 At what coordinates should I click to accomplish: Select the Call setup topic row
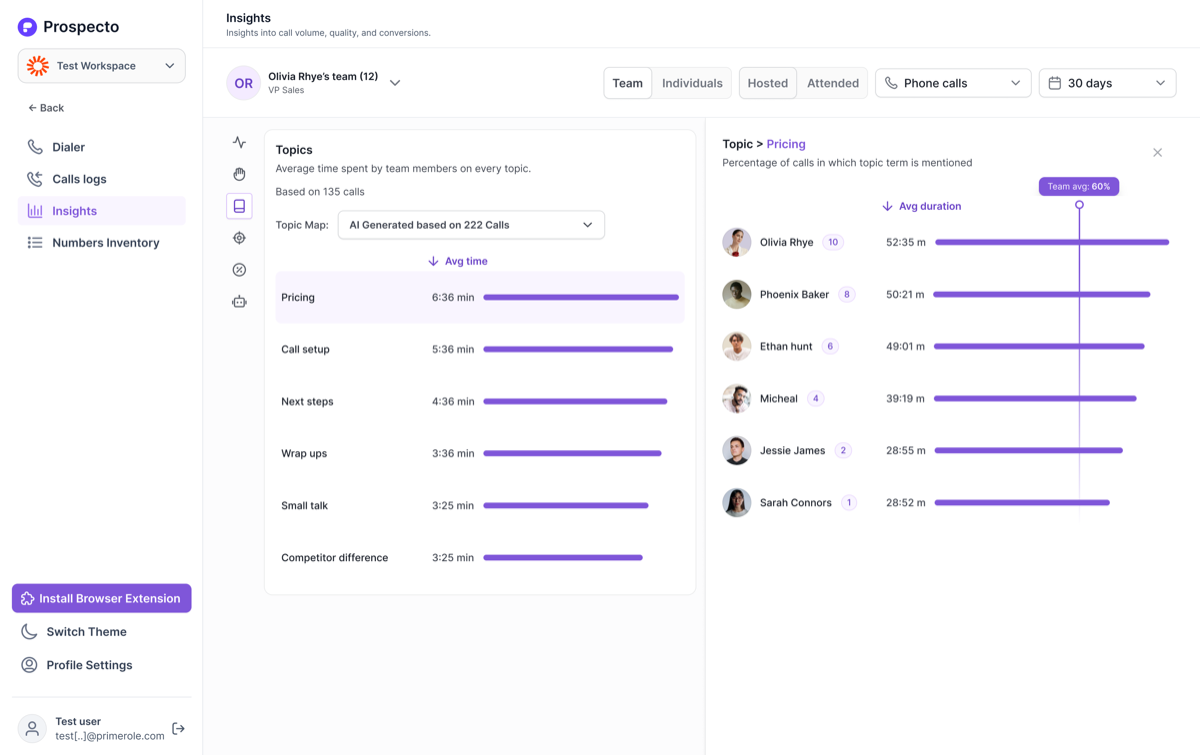pos(480,349)
